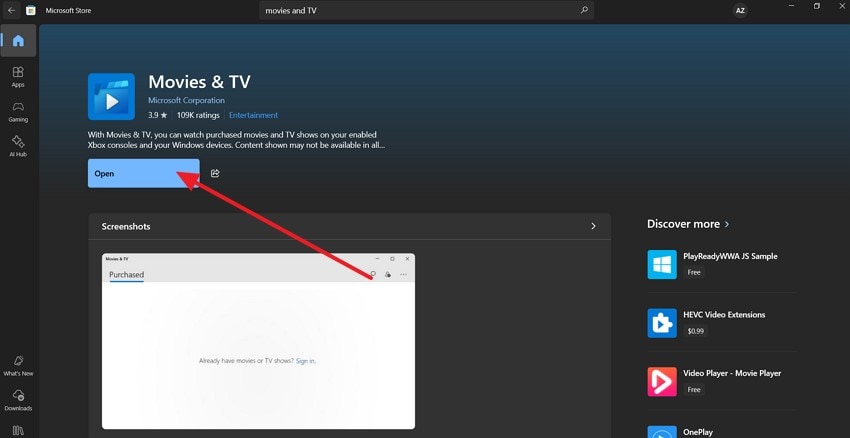Open the AZ account profile

click(x=740, y=11)
